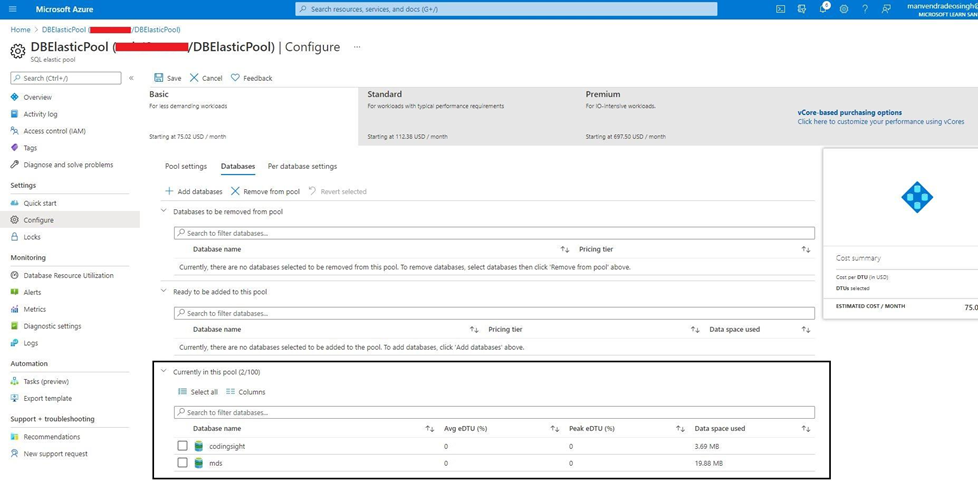The width and height of the screenshot is (978, 482).
Task: Click Add databases
Action: [193, 191]
